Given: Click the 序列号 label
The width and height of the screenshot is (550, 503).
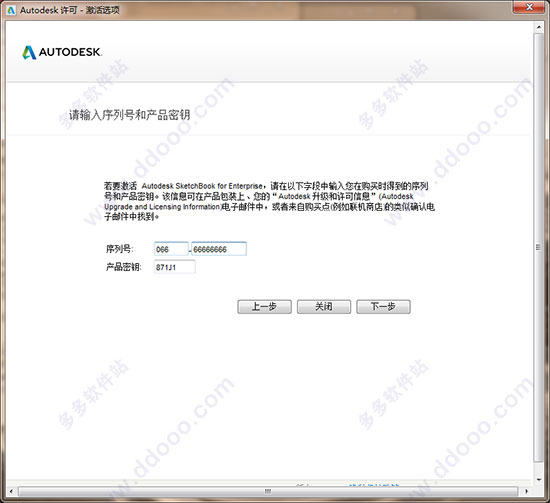Looking at the screenshot, I should 119,249.
